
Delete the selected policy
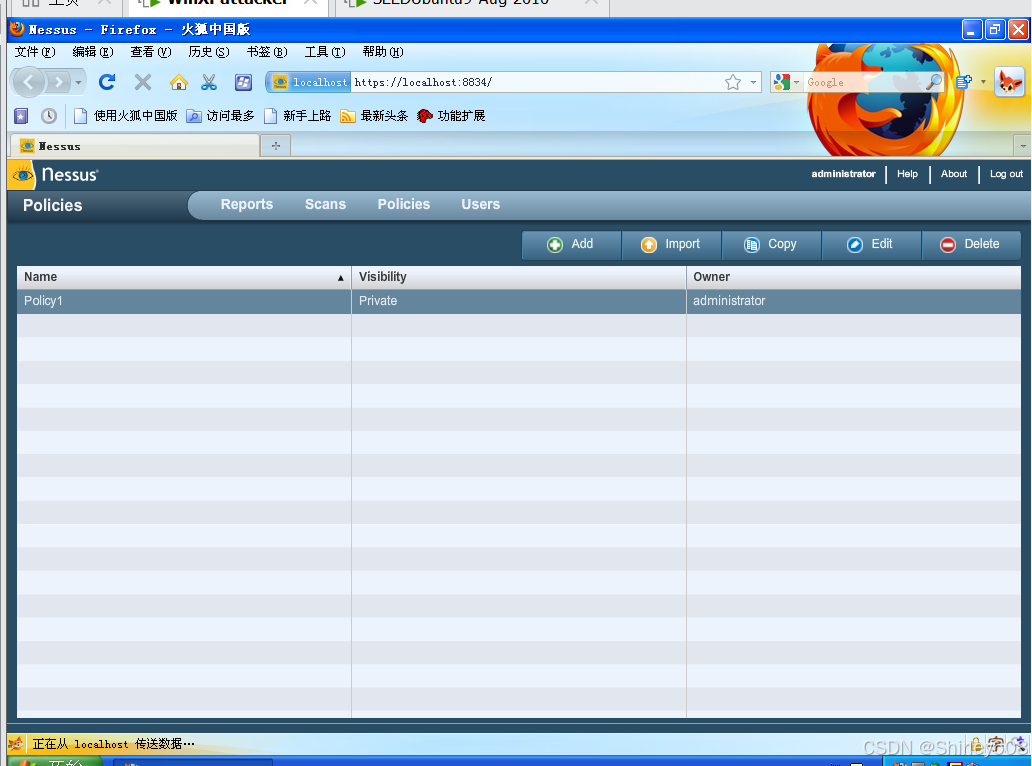pyautogui.click(x=971, y=245)
